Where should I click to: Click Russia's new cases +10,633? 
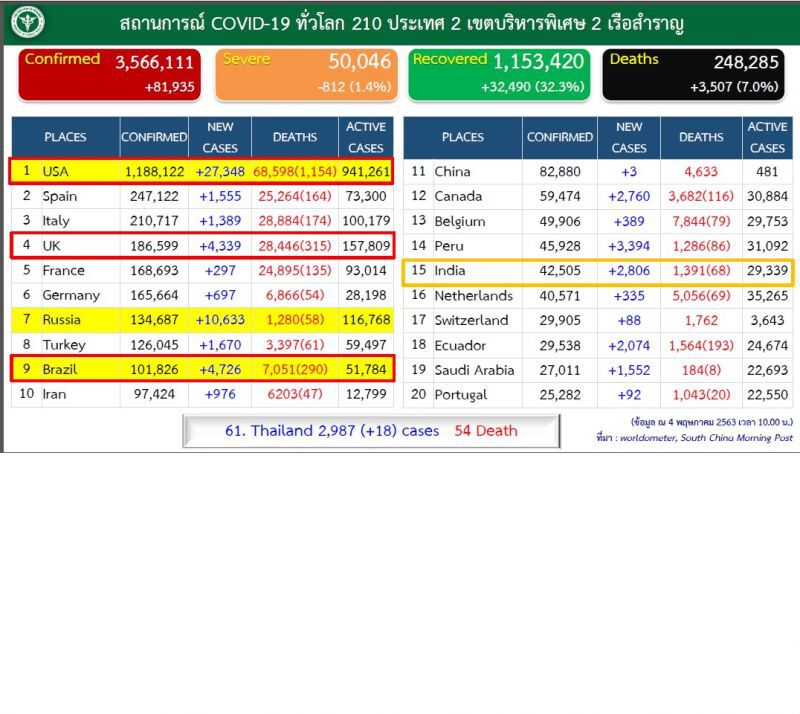[220, 320]
